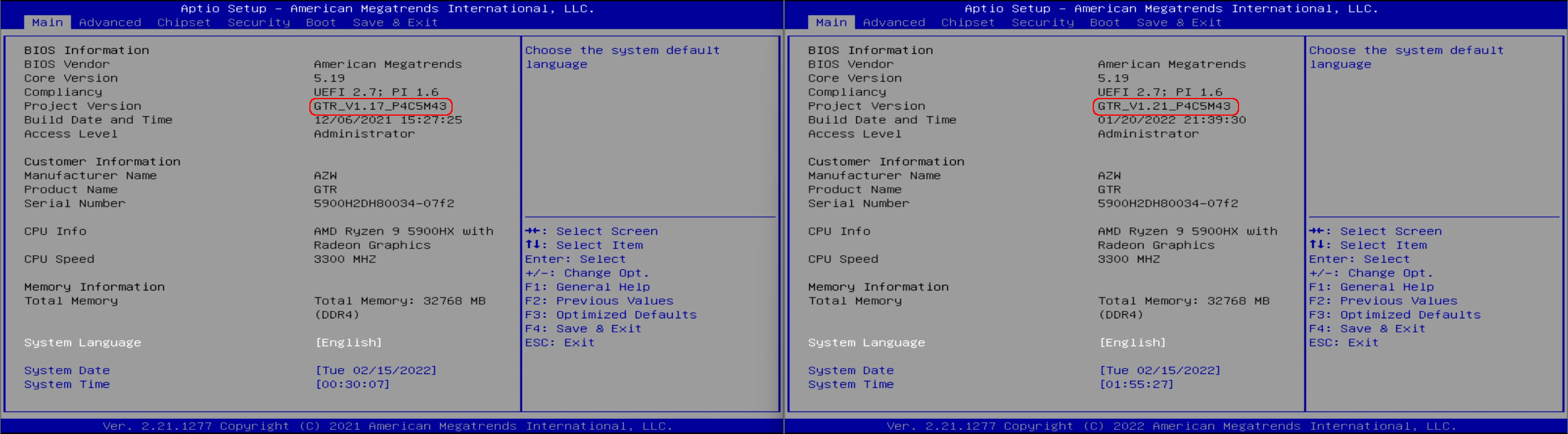Click the Total Memory: 32768 MB value in the left screen

[400, 301]
